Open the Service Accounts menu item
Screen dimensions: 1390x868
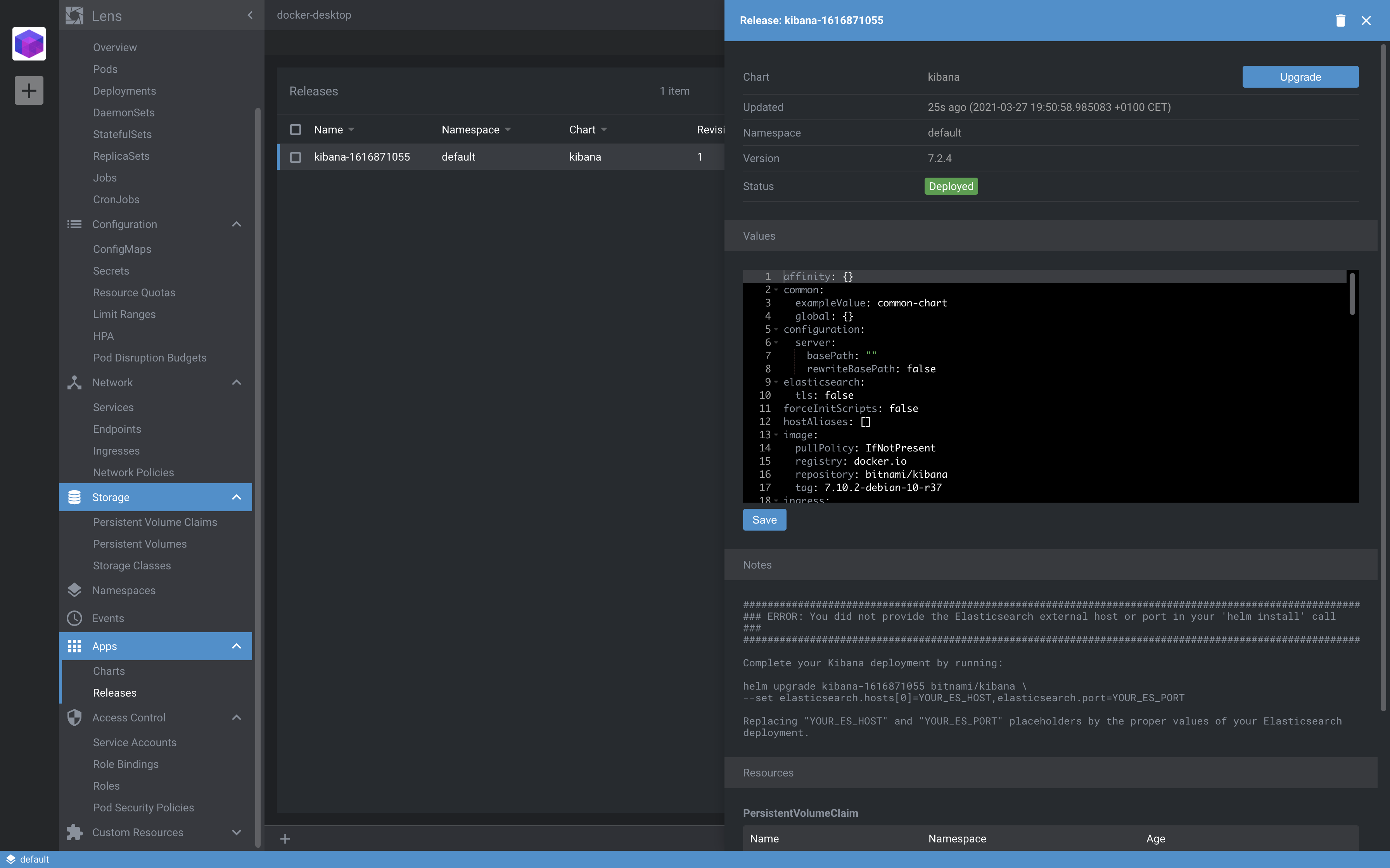pos(134,743)
